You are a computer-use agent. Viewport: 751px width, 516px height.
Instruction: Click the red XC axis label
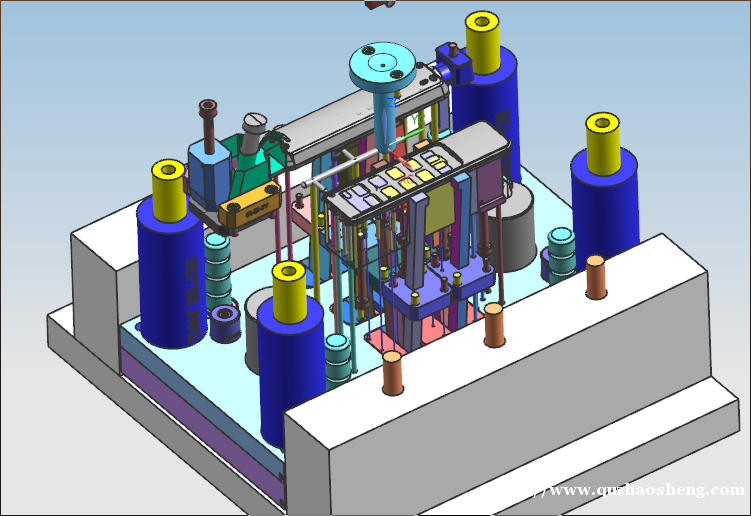tap(407, 181)
